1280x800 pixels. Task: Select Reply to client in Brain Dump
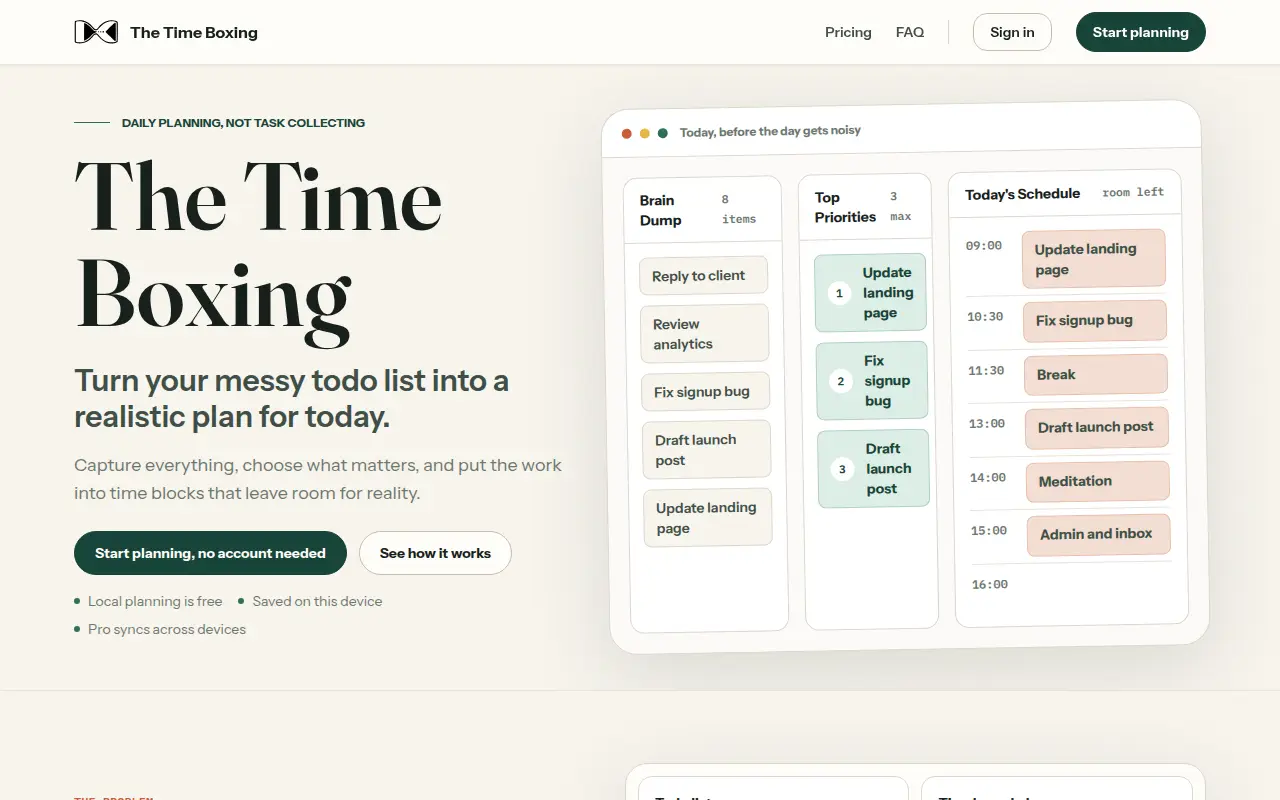704,275
